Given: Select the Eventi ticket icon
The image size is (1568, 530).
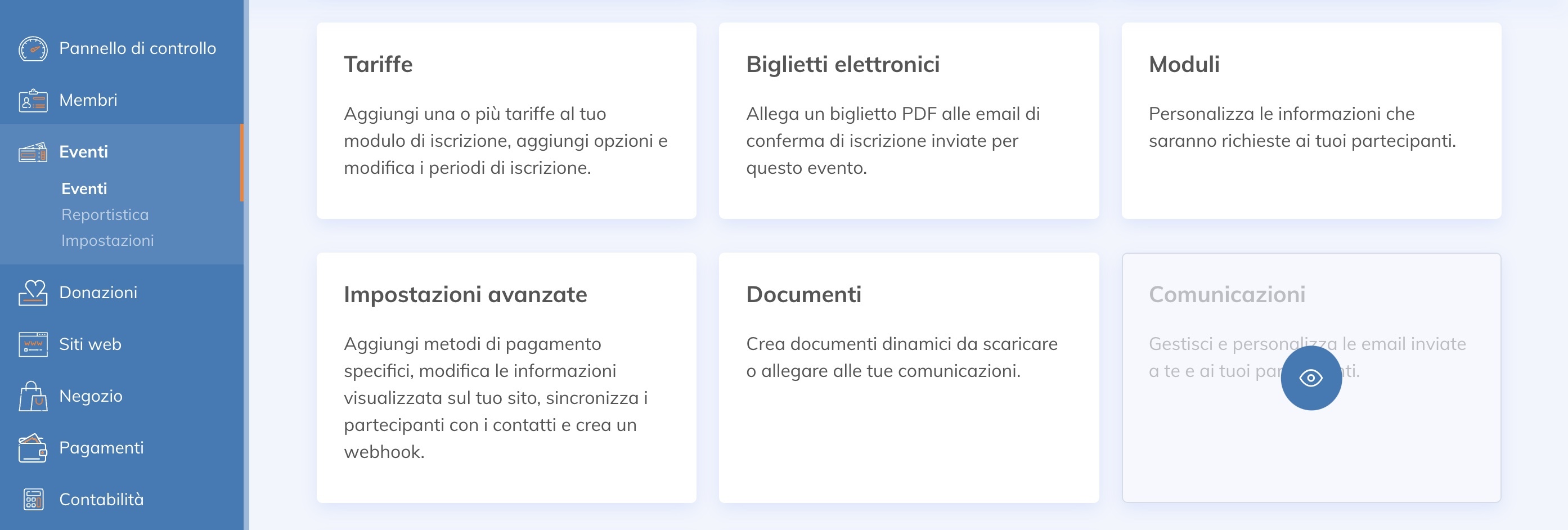Looking at the screenshot, I should 35,151.
